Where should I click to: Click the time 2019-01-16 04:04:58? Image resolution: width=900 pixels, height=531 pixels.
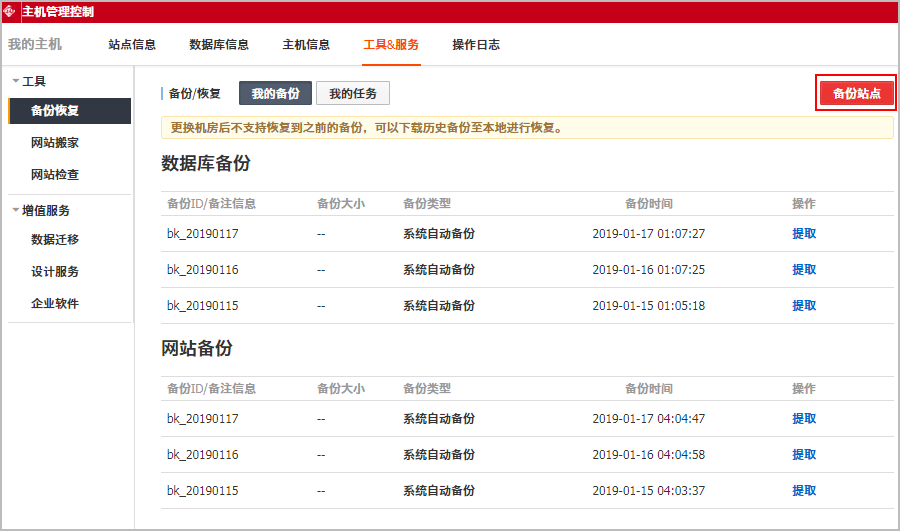tap(649, 455)
